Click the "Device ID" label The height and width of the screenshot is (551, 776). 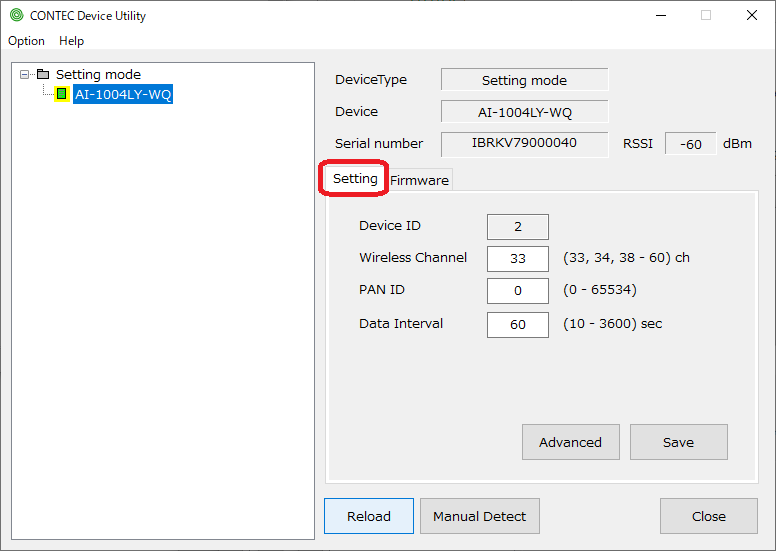point(389,226)
